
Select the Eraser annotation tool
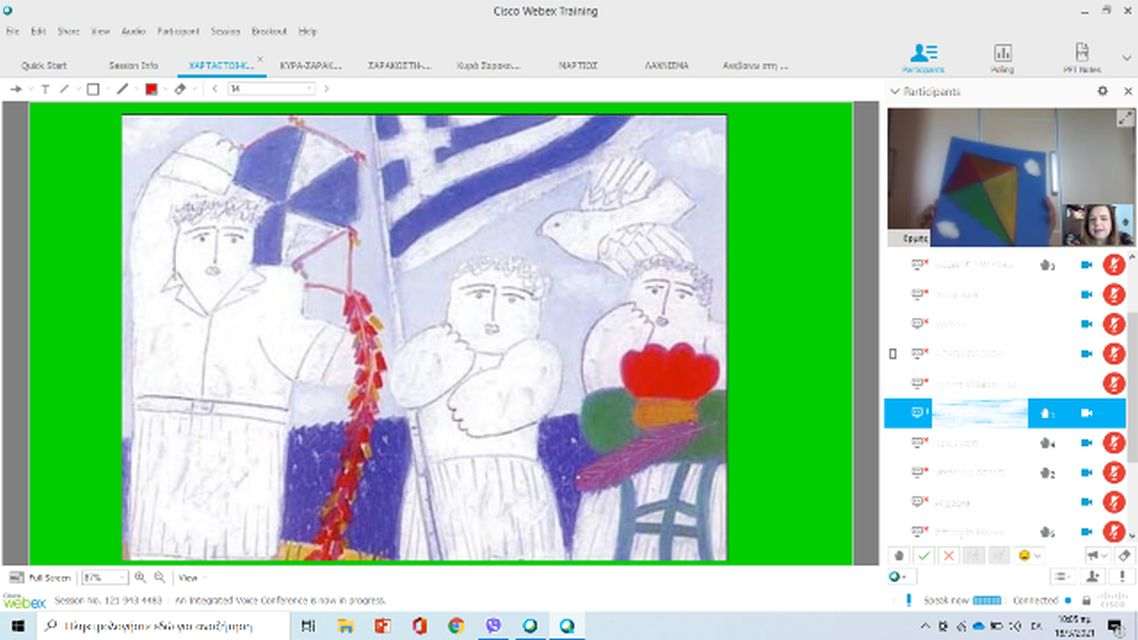[x=180, y=89]
